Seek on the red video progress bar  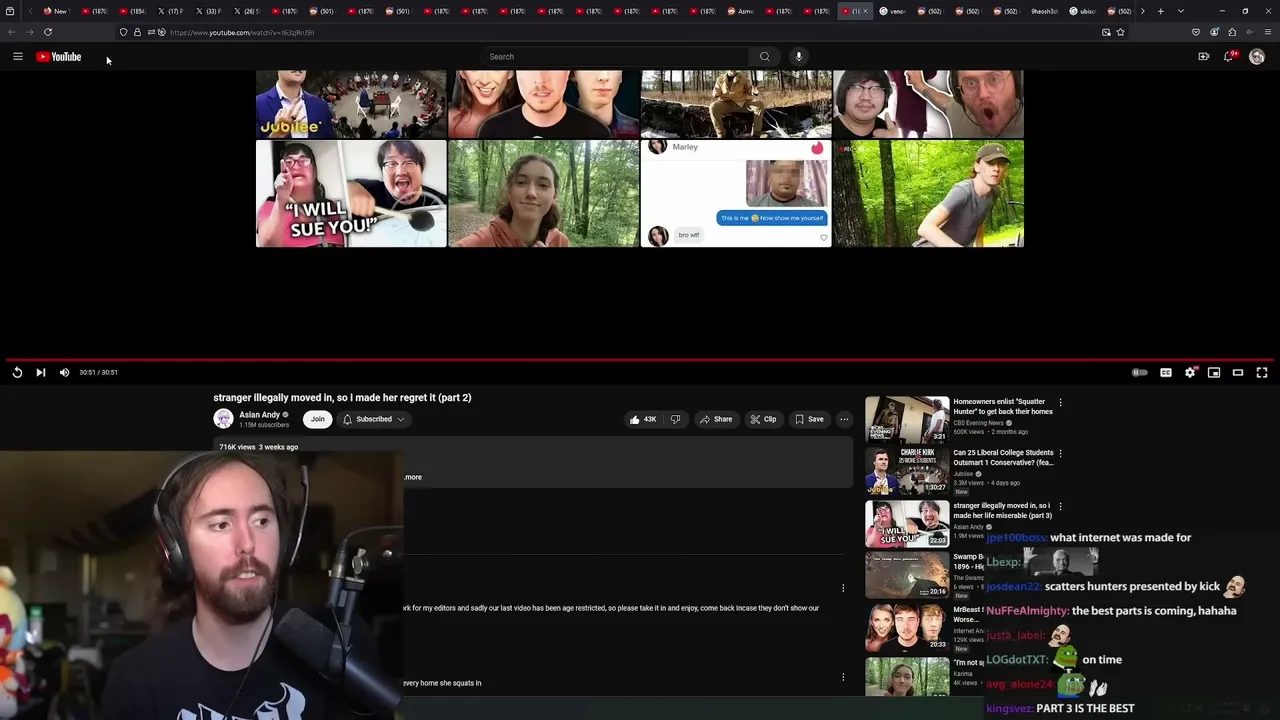[640, 359]
